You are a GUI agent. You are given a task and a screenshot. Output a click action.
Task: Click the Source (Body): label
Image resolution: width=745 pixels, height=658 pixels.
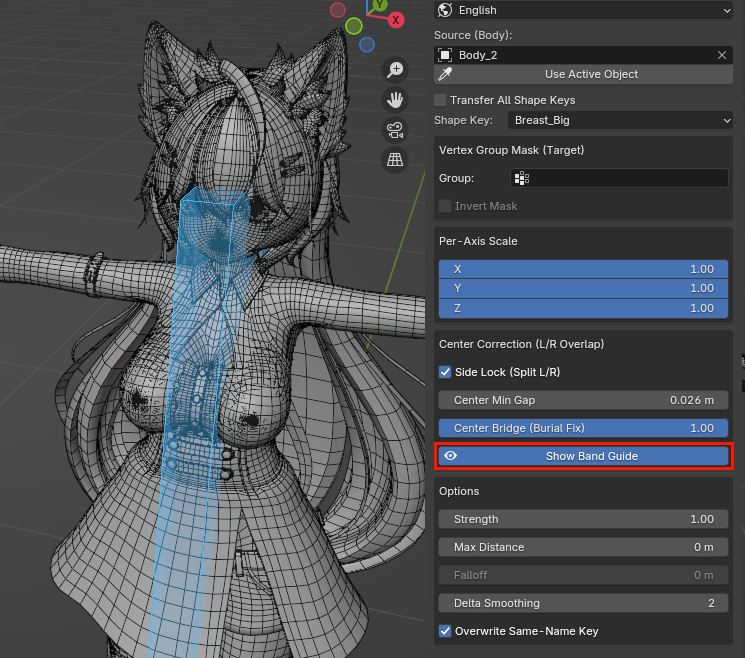[x=473, y=35]
